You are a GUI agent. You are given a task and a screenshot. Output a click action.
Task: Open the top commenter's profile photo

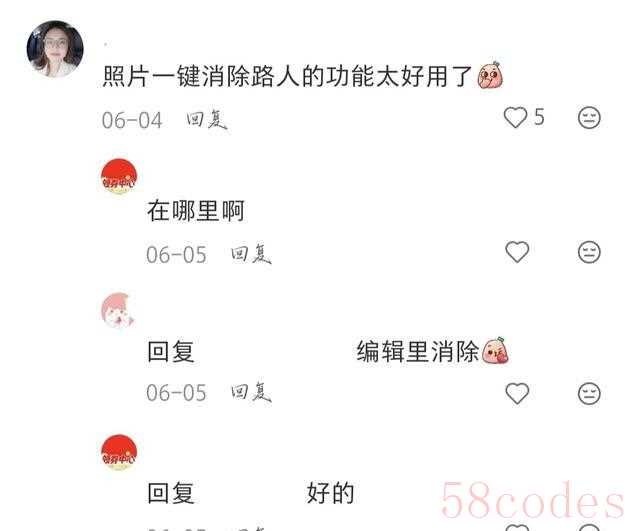coord(55,49)
